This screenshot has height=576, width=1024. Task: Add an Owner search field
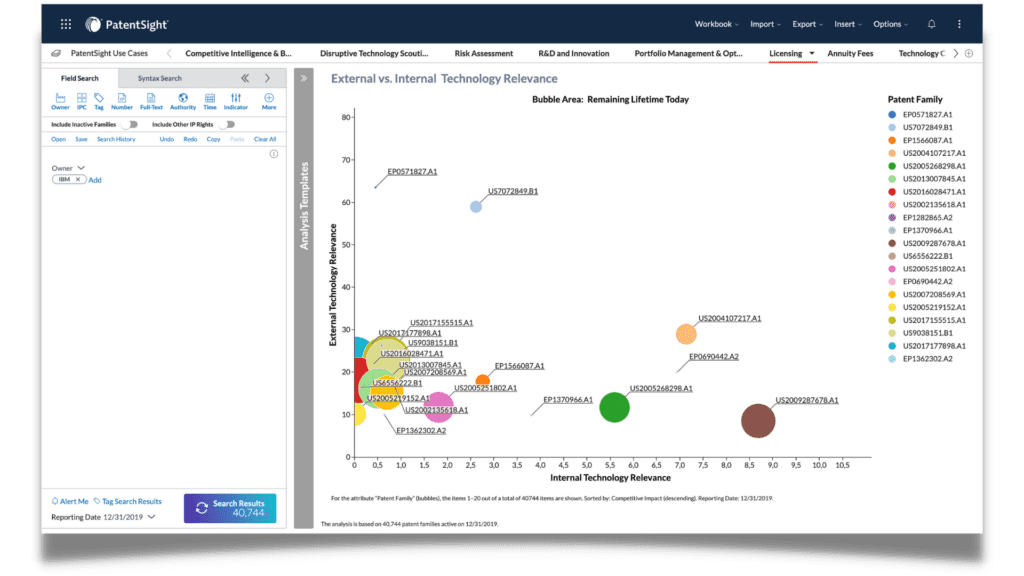coord(60,101)
